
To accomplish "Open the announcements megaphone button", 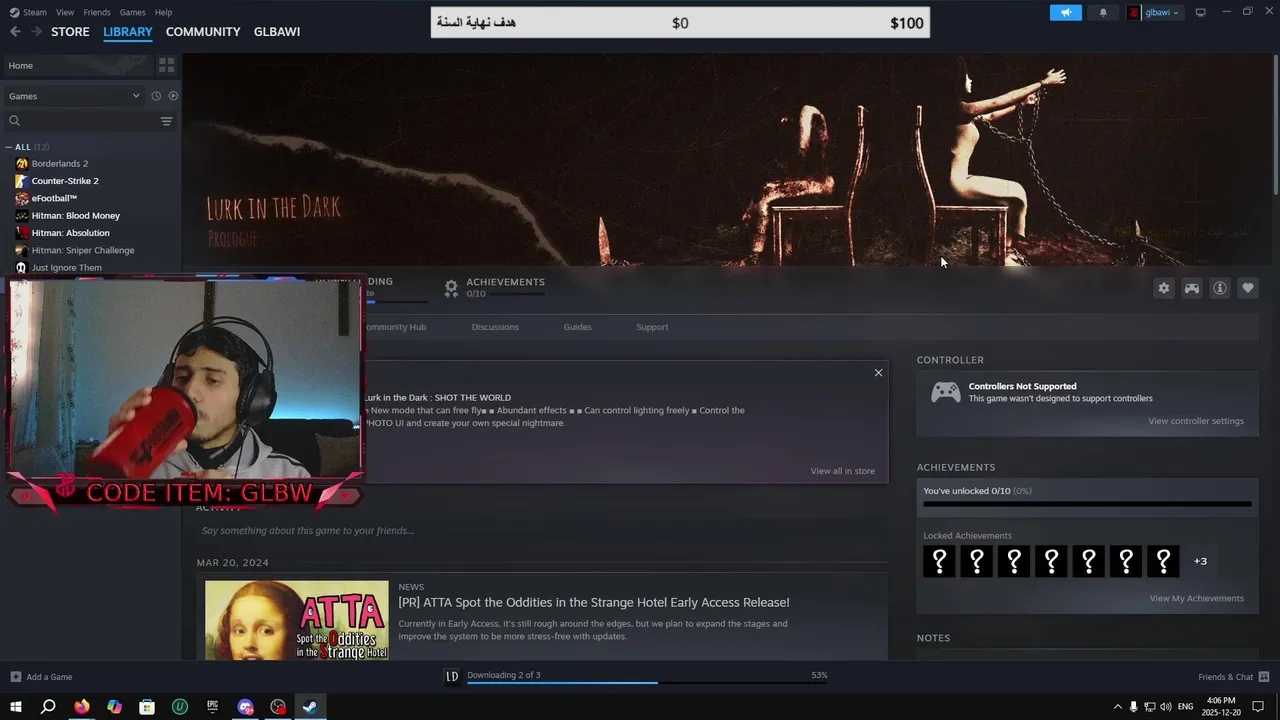I will point(1066,12).
